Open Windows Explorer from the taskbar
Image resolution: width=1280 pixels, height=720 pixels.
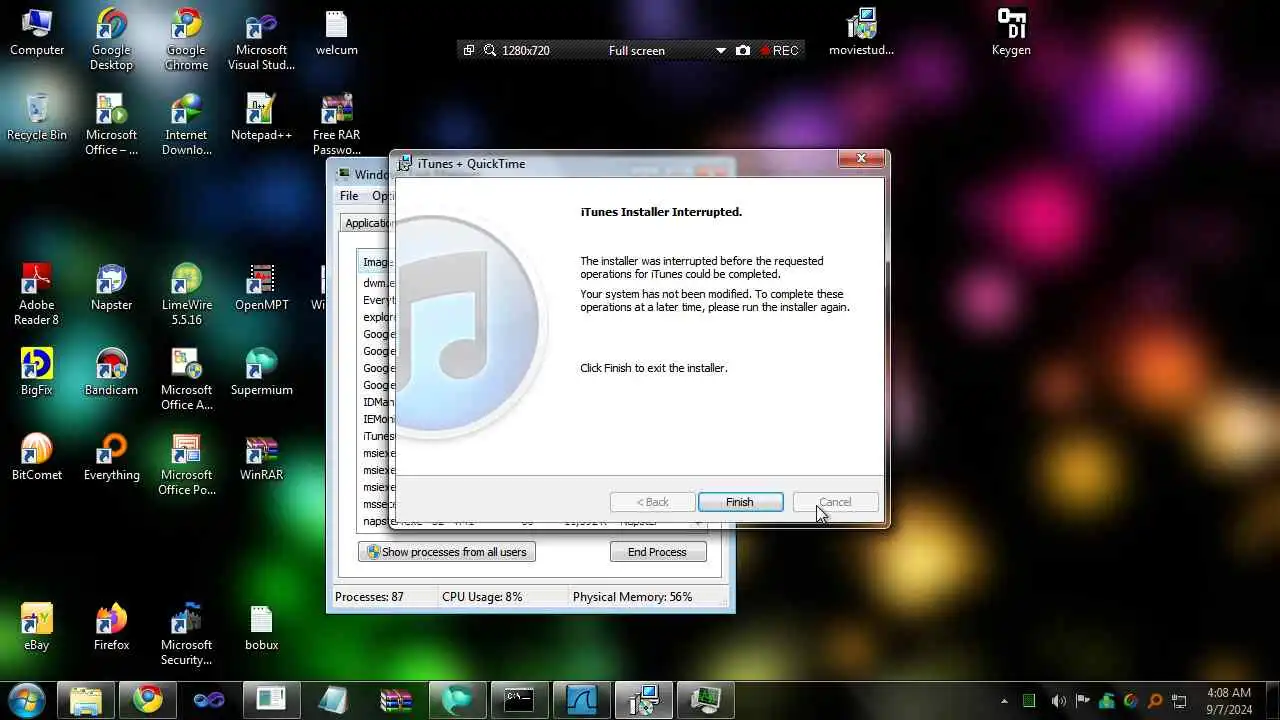86,699
